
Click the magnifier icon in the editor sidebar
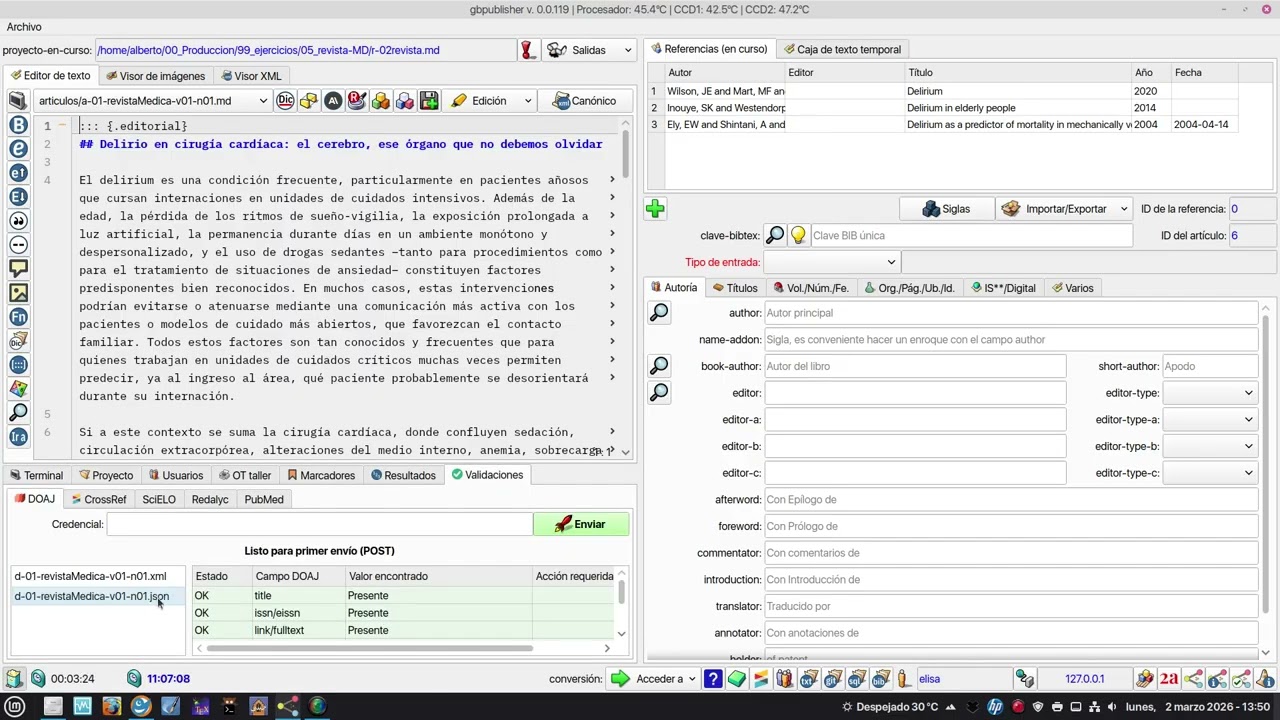point(18,413)
